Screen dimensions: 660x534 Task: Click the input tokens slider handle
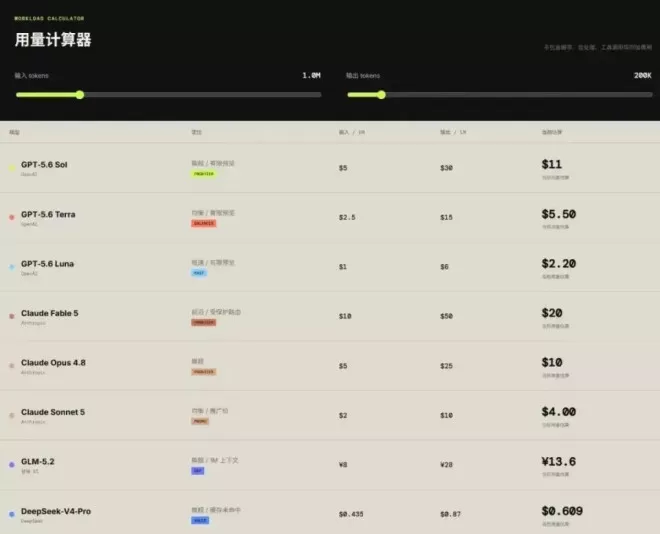pos(80,95)
